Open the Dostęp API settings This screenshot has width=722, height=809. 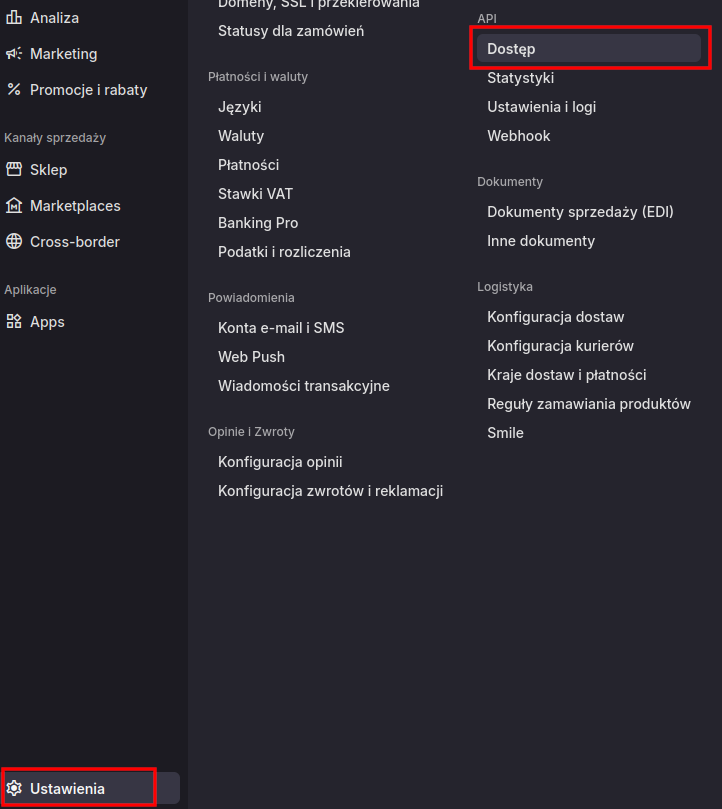[x=511, y=49]
